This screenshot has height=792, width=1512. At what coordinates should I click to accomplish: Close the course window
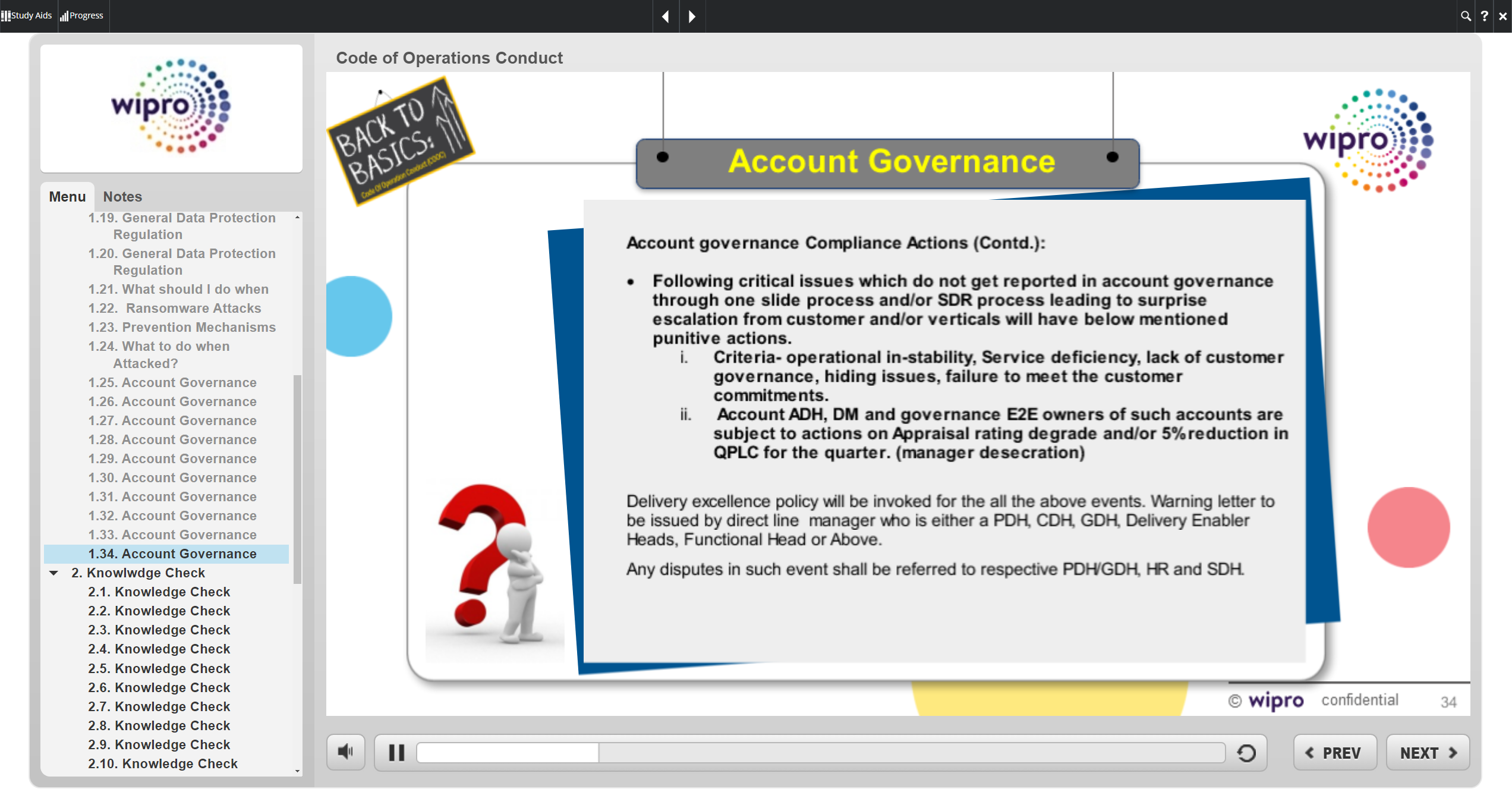[1502, 16]
